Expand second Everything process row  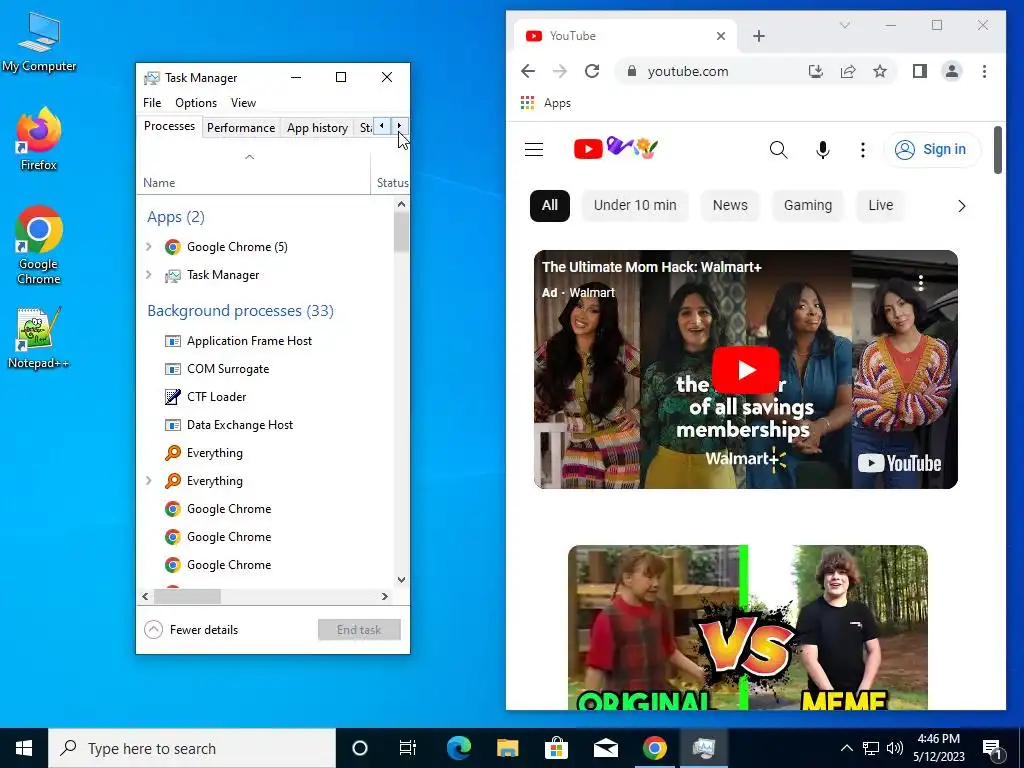[149, 481]
